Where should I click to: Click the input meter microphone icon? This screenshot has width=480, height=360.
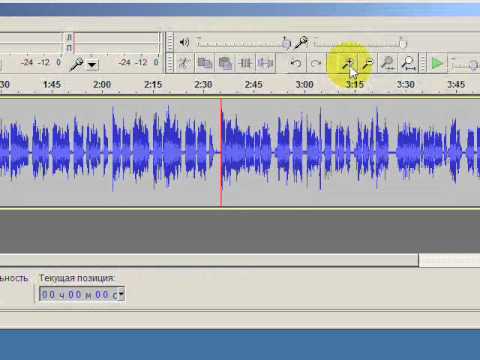76,64
